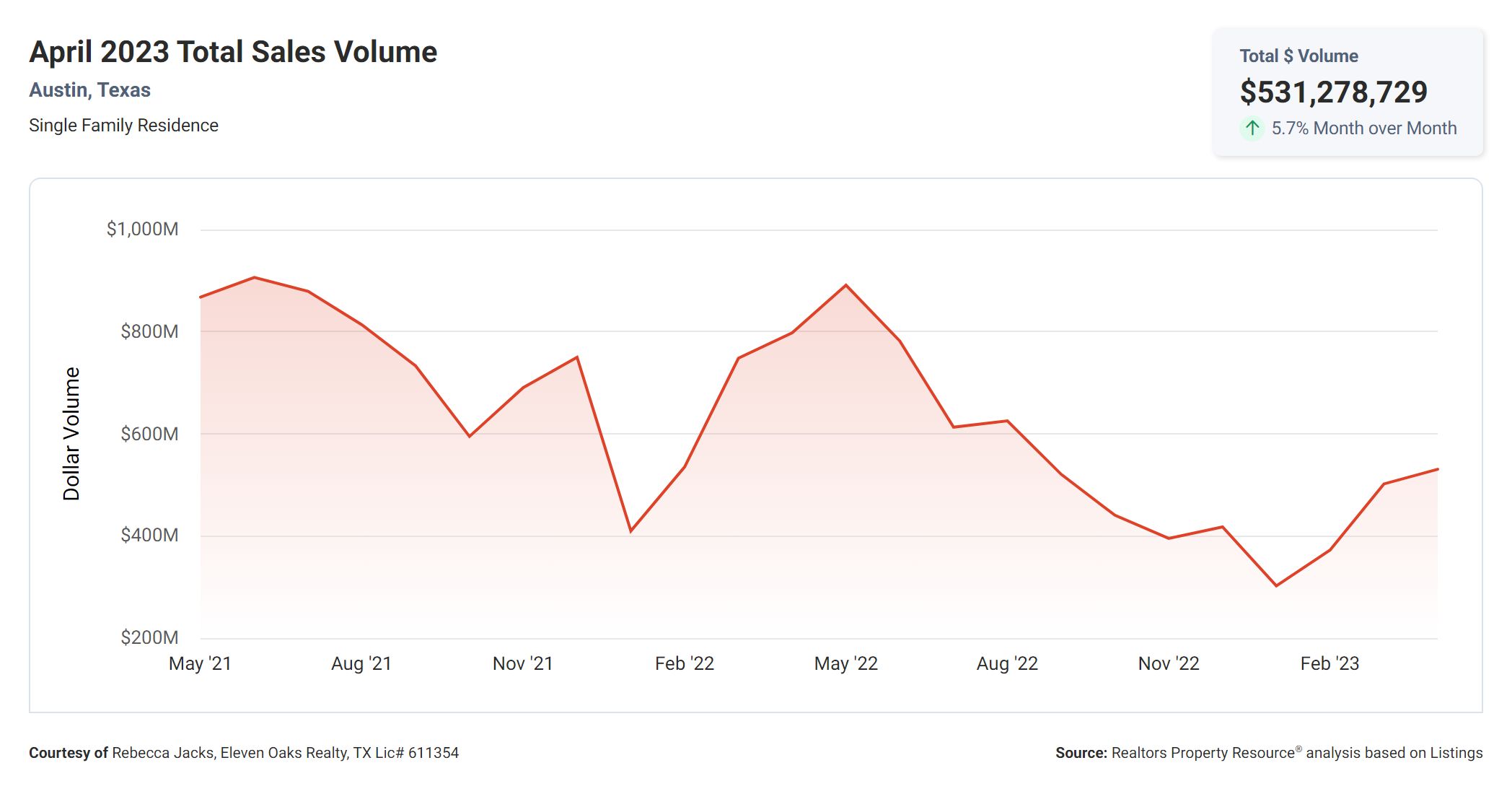Click the $1,000M y-axis label
Image resolution: width=1512 pixels, height=794 pixels.
[x=142, y=230]
